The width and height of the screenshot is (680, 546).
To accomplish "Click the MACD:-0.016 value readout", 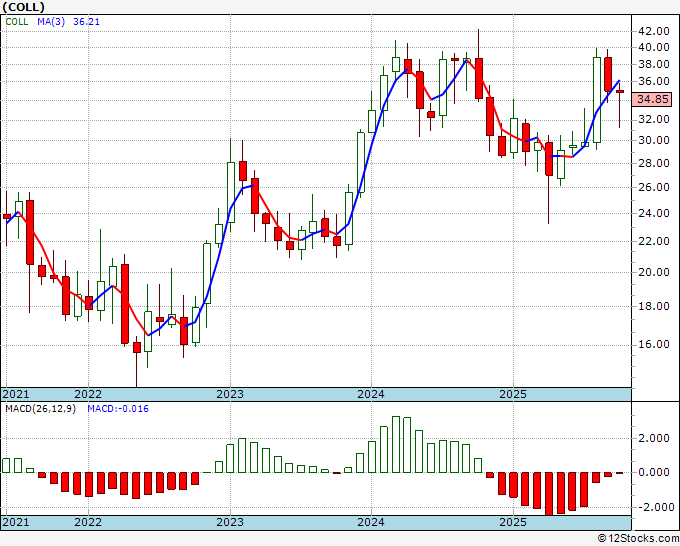I will 118,409.
